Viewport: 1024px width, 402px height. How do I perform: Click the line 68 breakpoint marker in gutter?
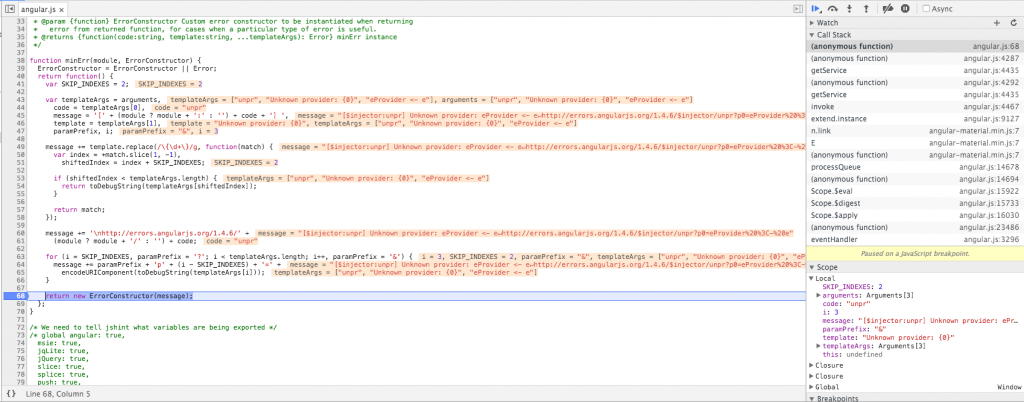click(14, 296)
